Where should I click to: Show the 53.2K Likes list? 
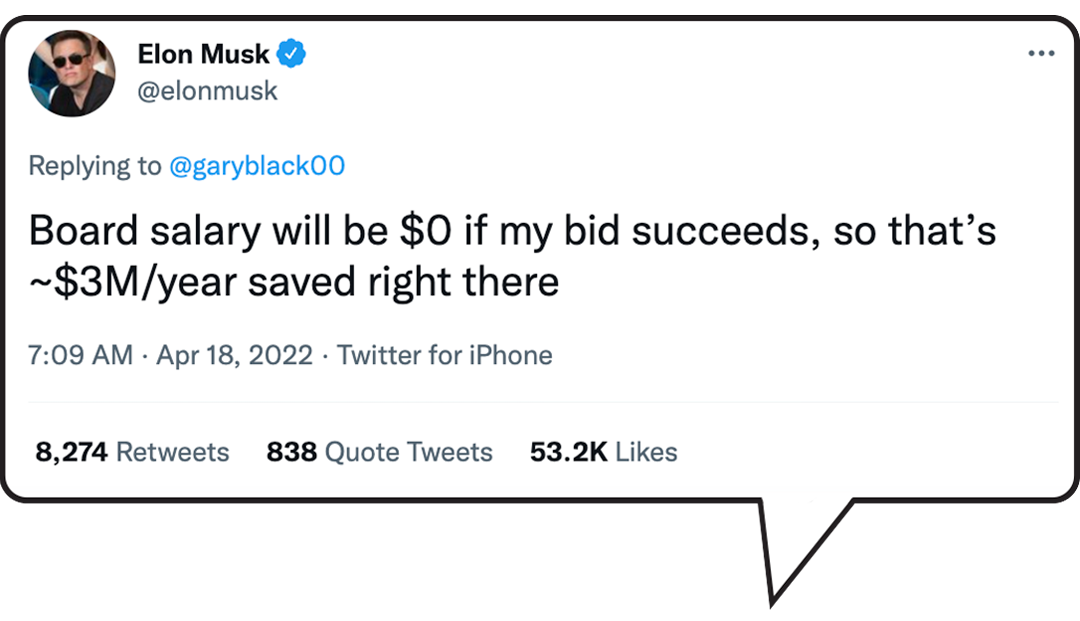[x=603, y=452]
